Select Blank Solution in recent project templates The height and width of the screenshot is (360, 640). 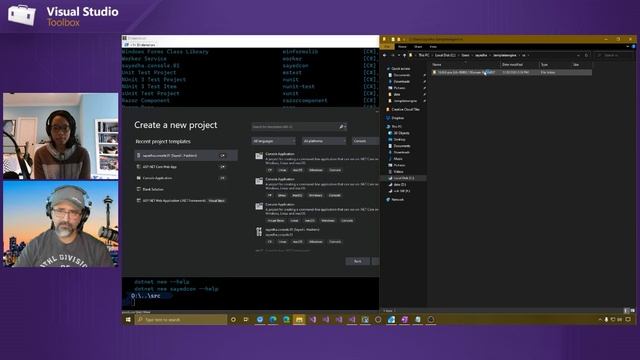coord(186,189)
